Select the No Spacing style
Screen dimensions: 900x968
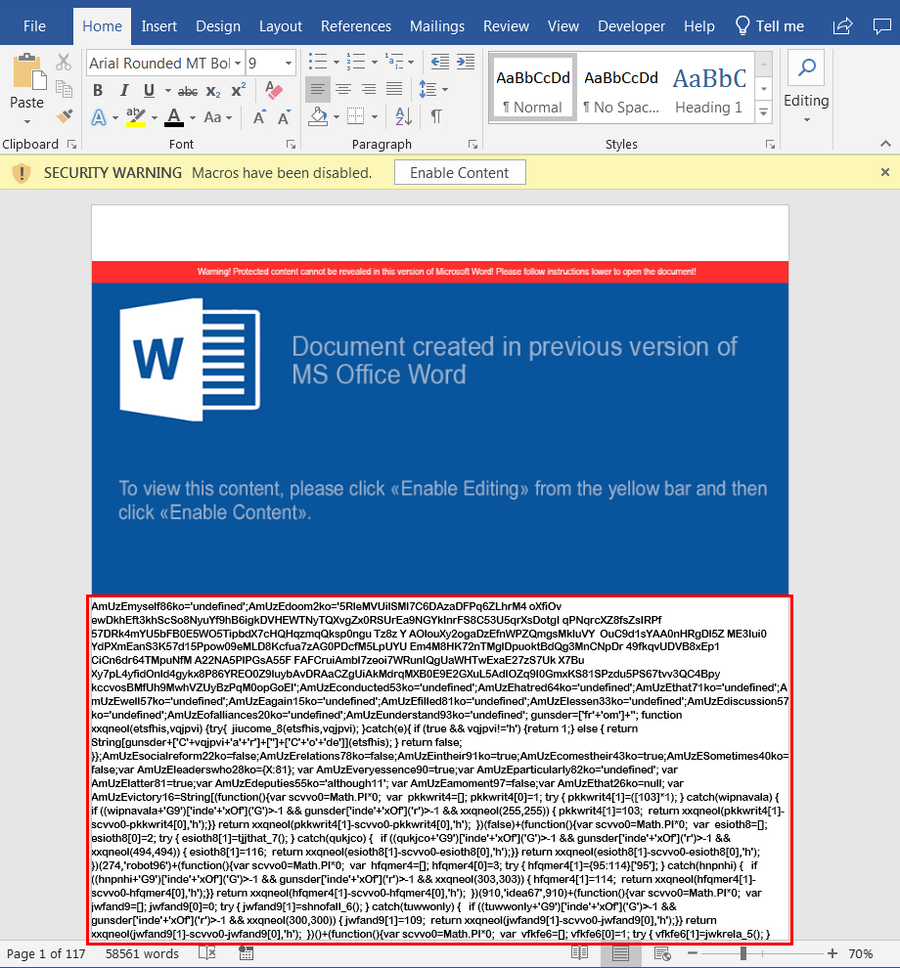(622, 88)
